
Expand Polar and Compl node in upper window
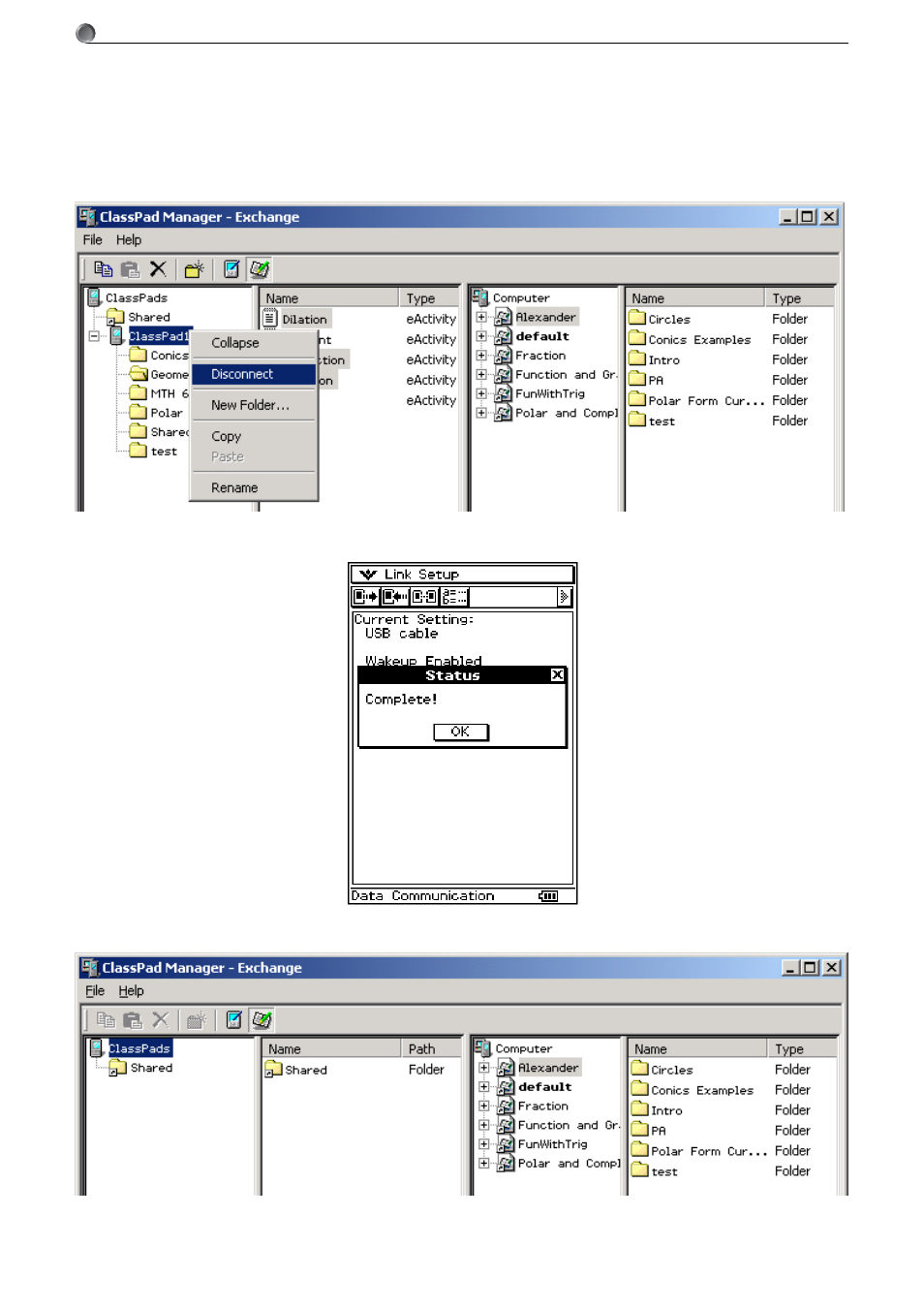click(481, 413)
